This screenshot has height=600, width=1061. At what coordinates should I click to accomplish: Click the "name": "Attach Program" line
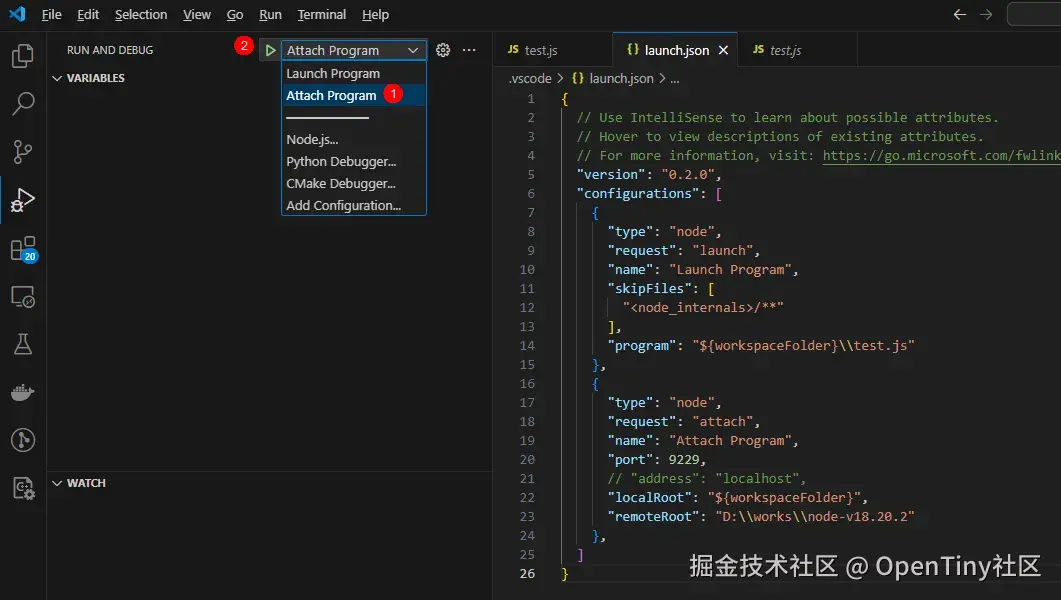(x=702, y=440)
